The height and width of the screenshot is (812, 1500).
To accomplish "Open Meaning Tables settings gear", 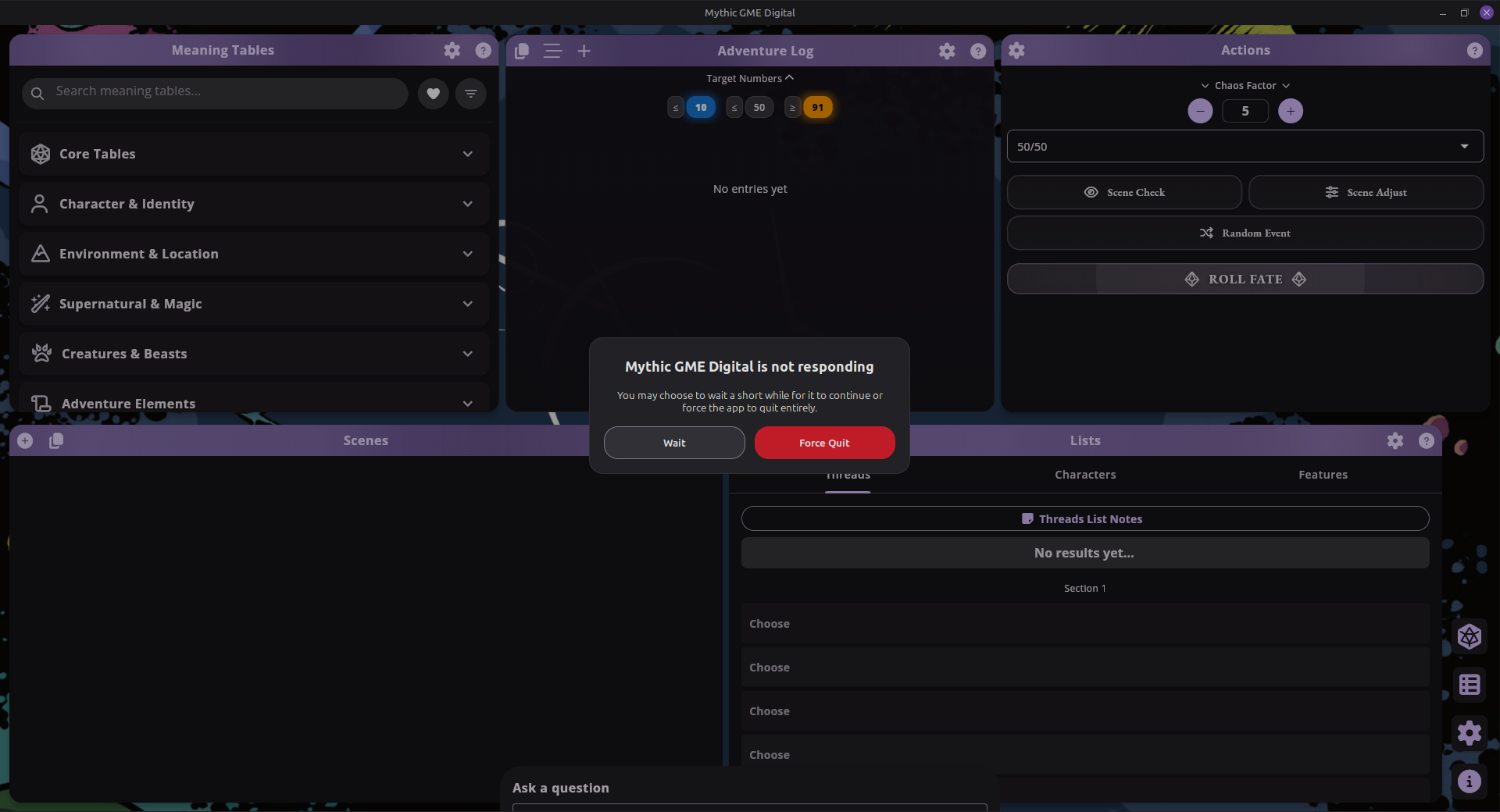I will pyautogui.click(x=452, y=51).
